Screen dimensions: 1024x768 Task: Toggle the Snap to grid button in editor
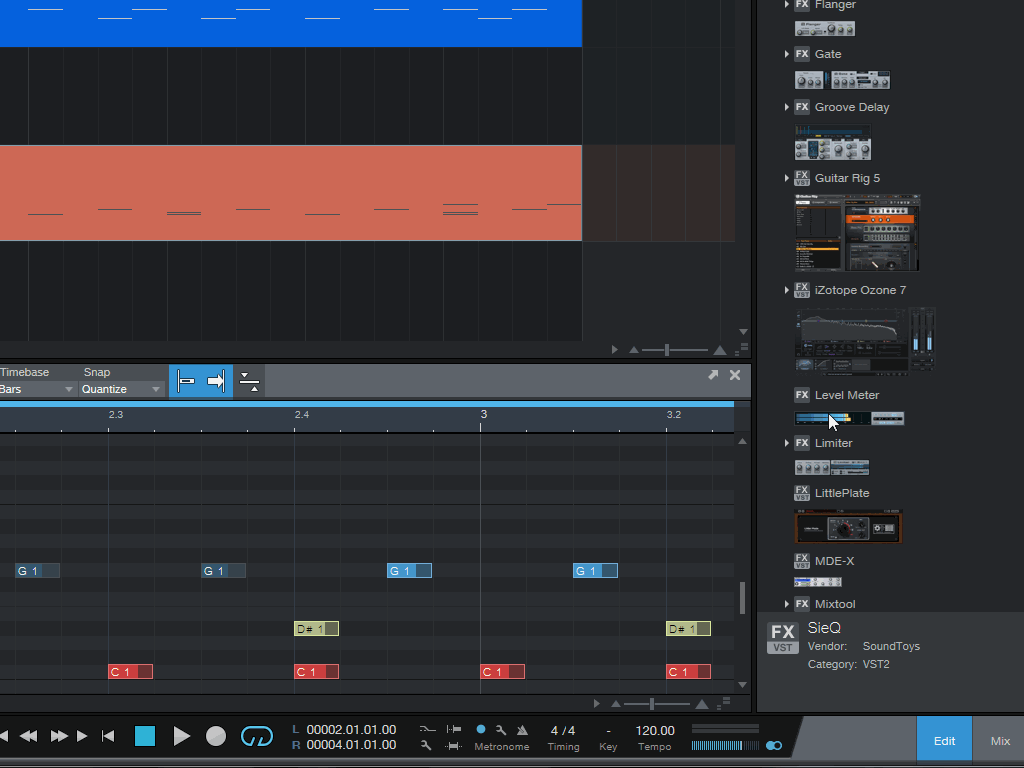point(185,381)
